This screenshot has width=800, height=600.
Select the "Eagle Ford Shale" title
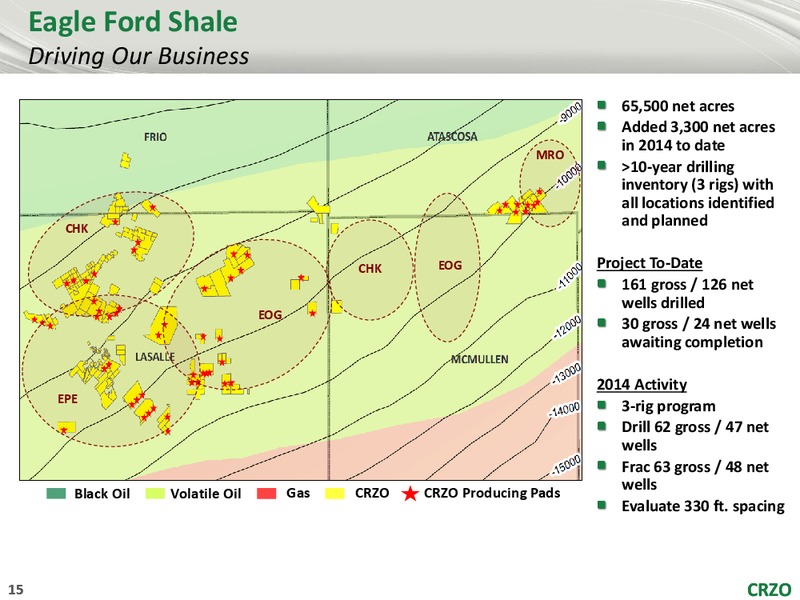point(133,22)
